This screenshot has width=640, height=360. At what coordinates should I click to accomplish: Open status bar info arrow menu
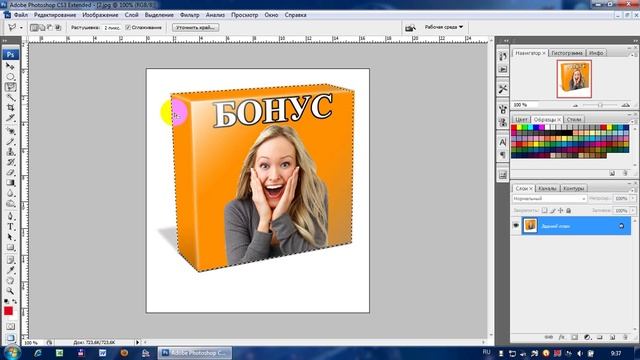coord(138,342)
